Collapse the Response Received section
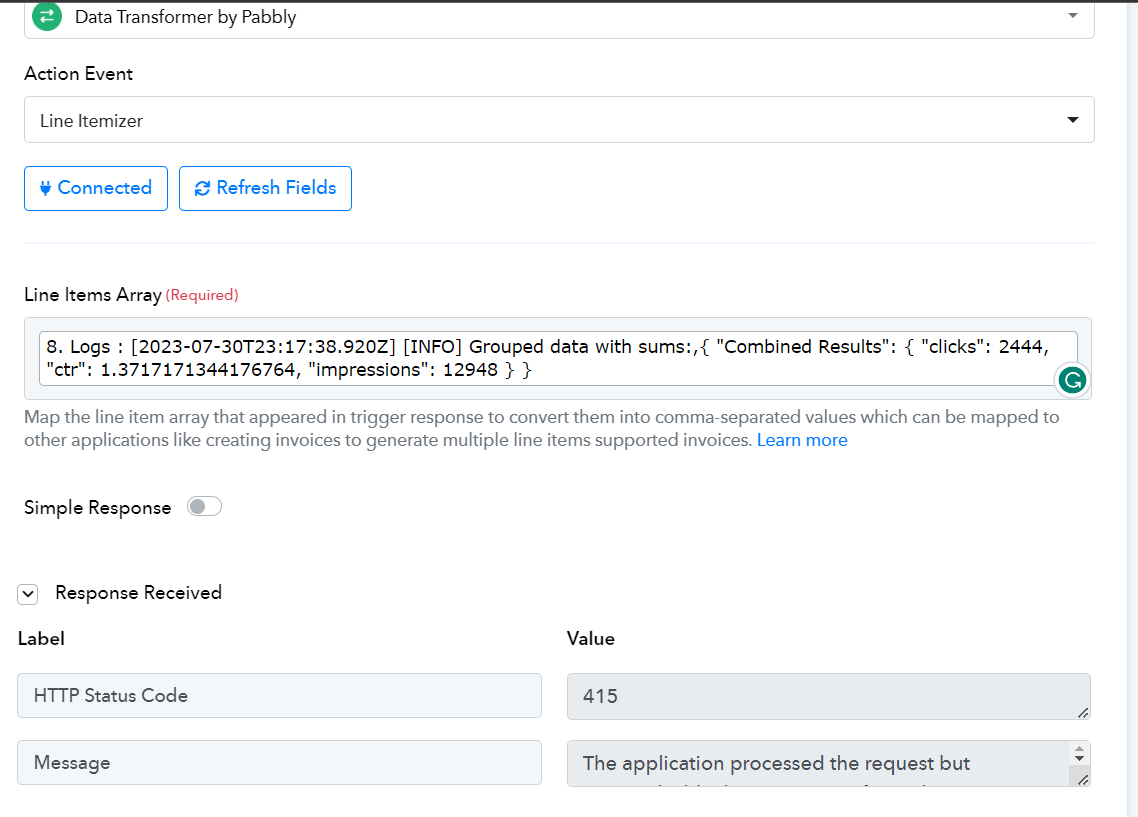The image size is (1138, 817). tap(28, 594)
